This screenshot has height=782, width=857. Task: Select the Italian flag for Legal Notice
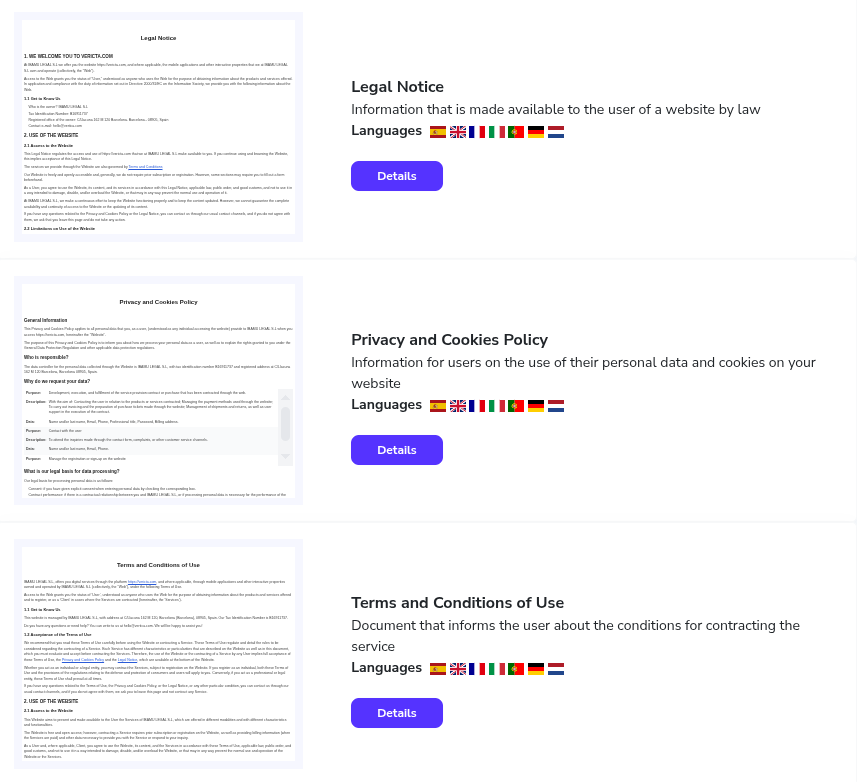[497, 131]
